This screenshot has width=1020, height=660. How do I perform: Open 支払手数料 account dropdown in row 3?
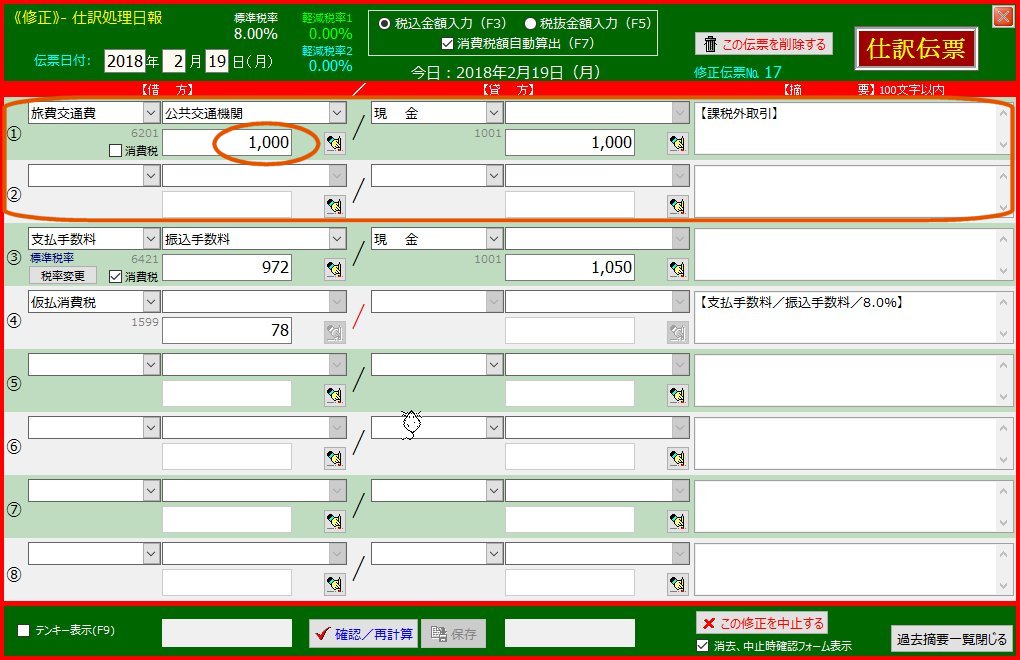coord(151,239)
